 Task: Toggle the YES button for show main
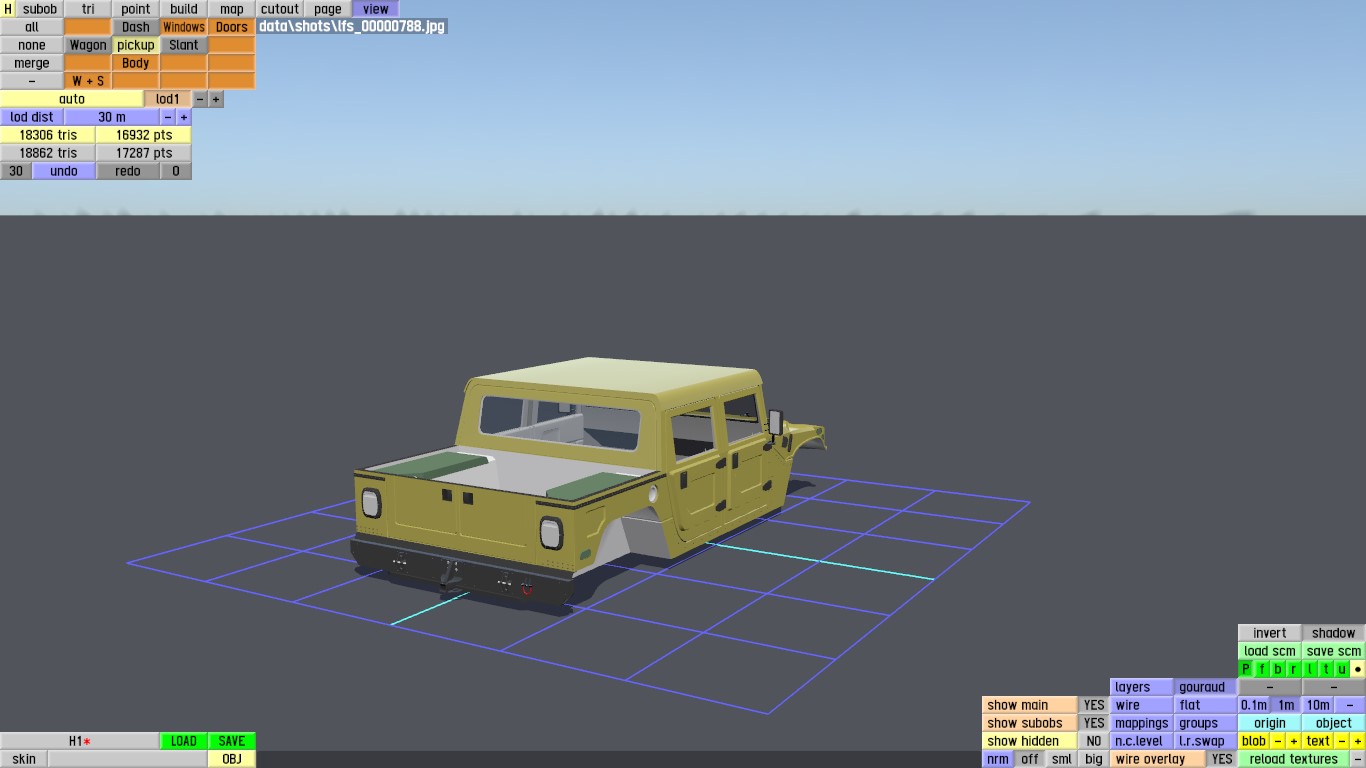[x=1094, y=705]
